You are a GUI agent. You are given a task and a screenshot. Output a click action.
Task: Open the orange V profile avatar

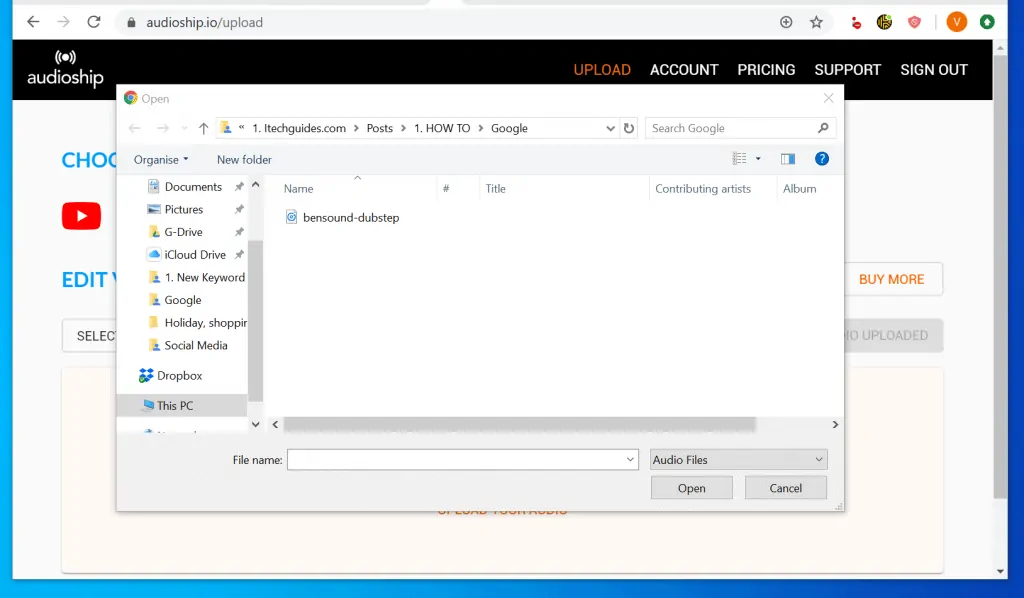(x=957, y=22)
